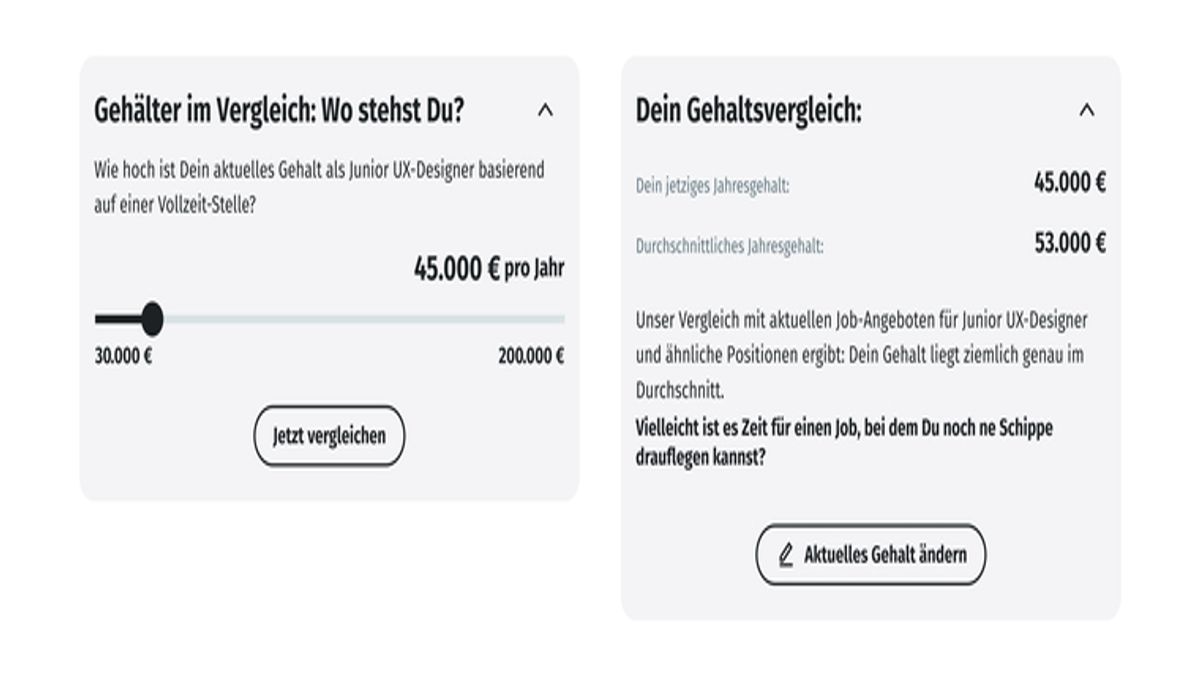Click the "Dein jetziges Jahresgehalt:" label
Viewport: 1200px width, 675px height.
click(x=712, y=186)
